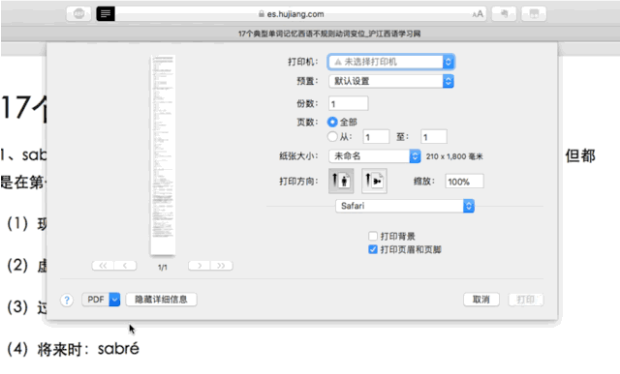Enable 打印背景 checkbox
Viewport: 620px width, 374px height.
tap(372, 236)
